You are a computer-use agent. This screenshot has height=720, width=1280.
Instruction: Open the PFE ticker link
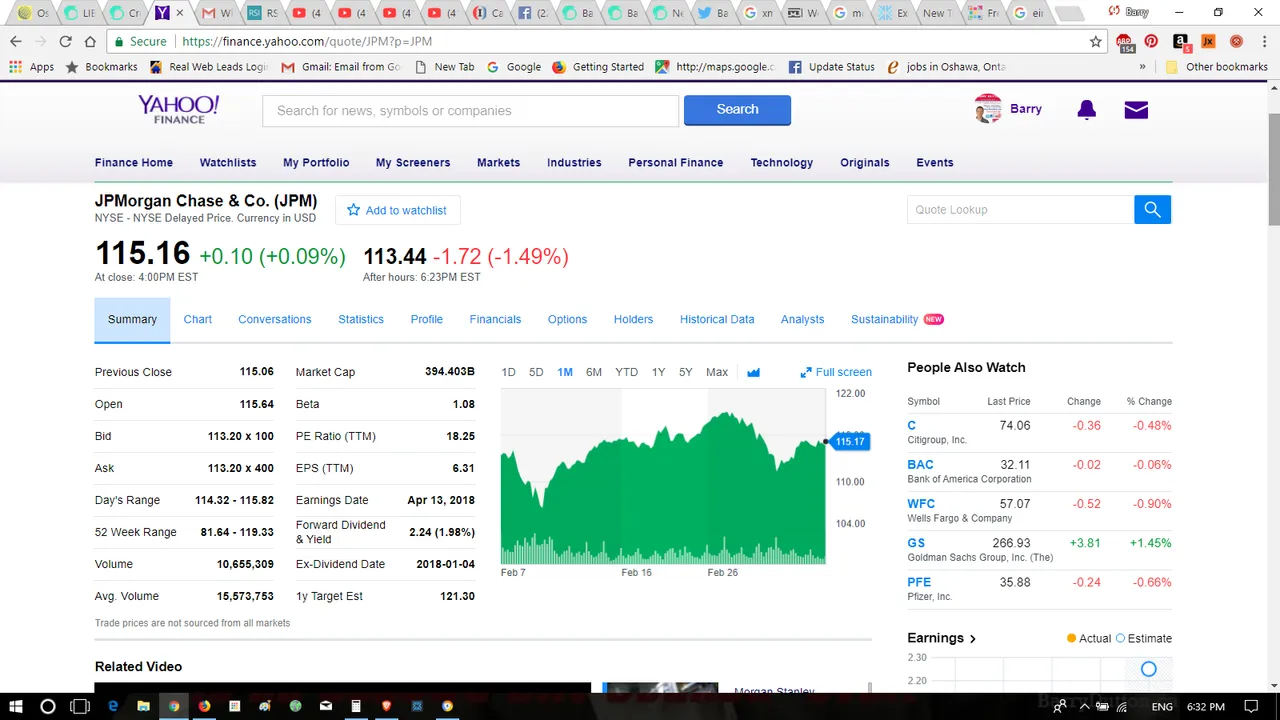[x=919, y=582]
